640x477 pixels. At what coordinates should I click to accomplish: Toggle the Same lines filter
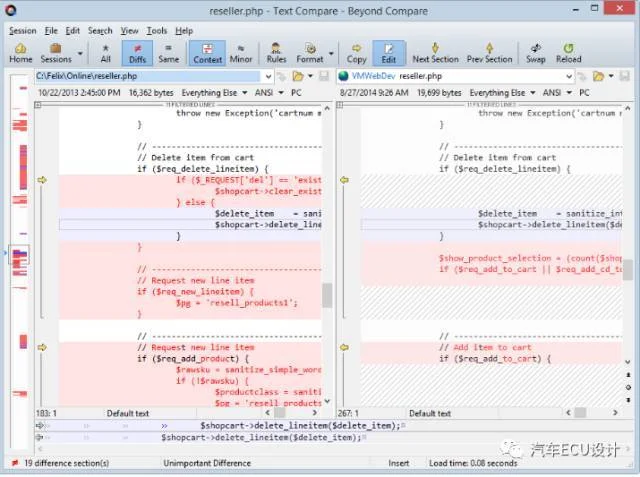pos(169,53)
